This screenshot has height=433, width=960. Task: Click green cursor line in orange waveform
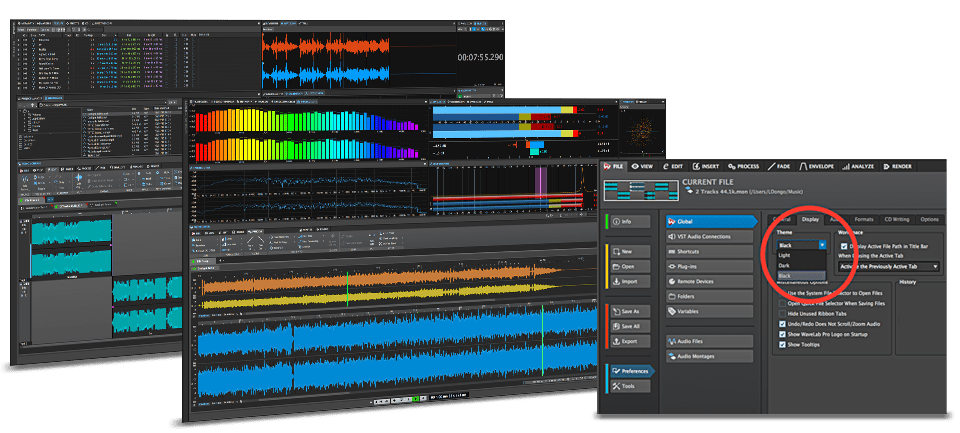coord(347,289)
